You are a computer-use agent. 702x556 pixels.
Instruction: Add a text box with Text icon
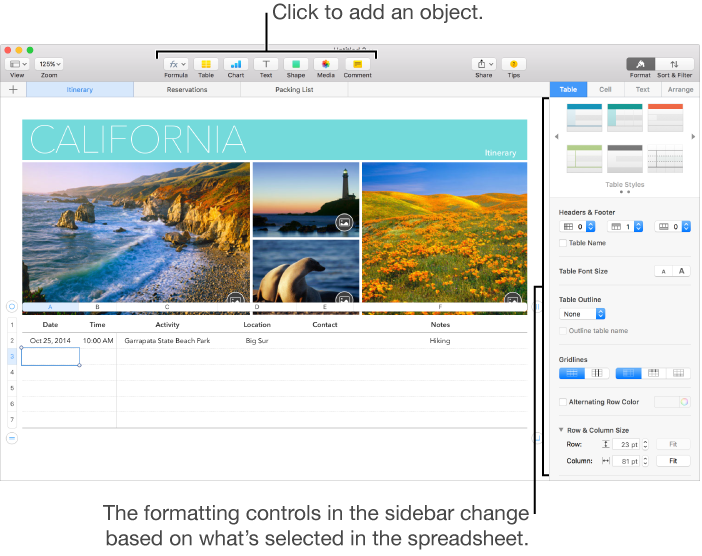tap(266, 64)
